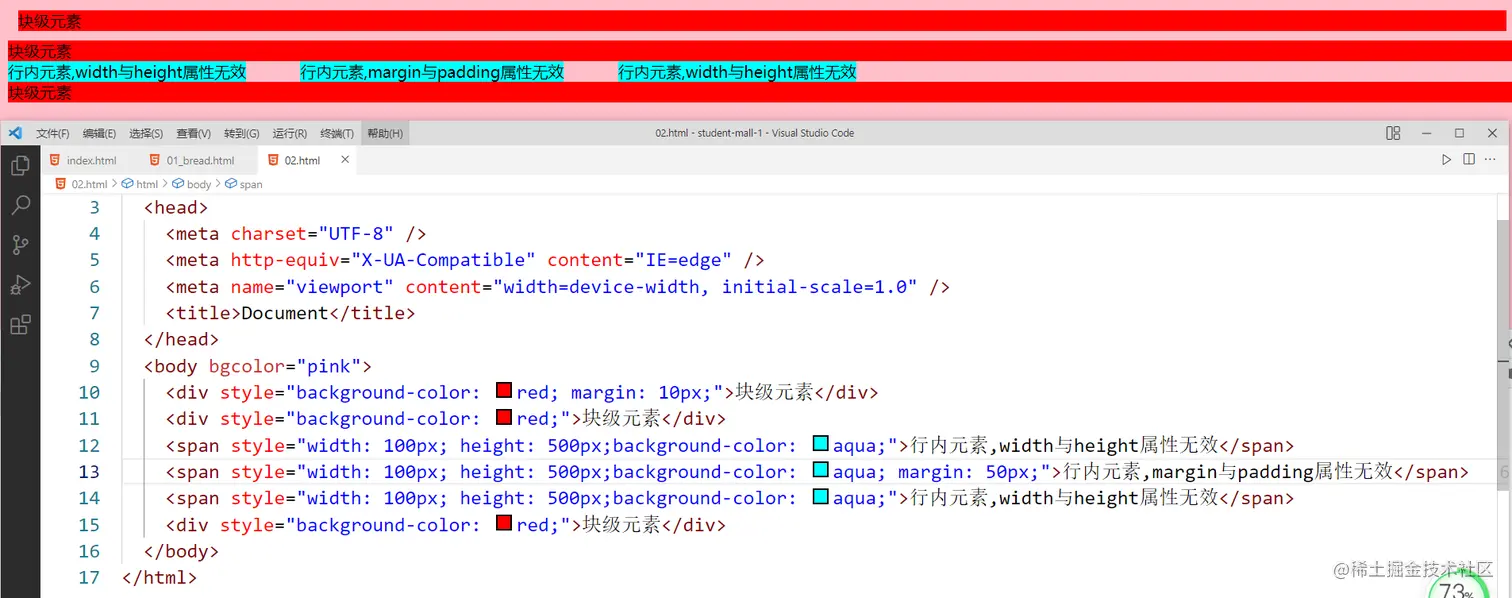Click the closing </body> tag
1512x598 pixels.
click(181, 551)
